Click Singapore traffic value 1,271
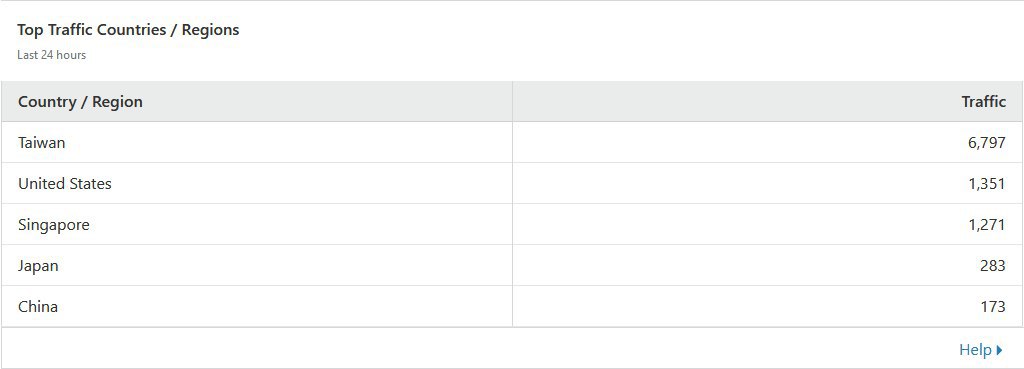The height and width of the screenshot is (369, 1024). [x=987, y=225]
